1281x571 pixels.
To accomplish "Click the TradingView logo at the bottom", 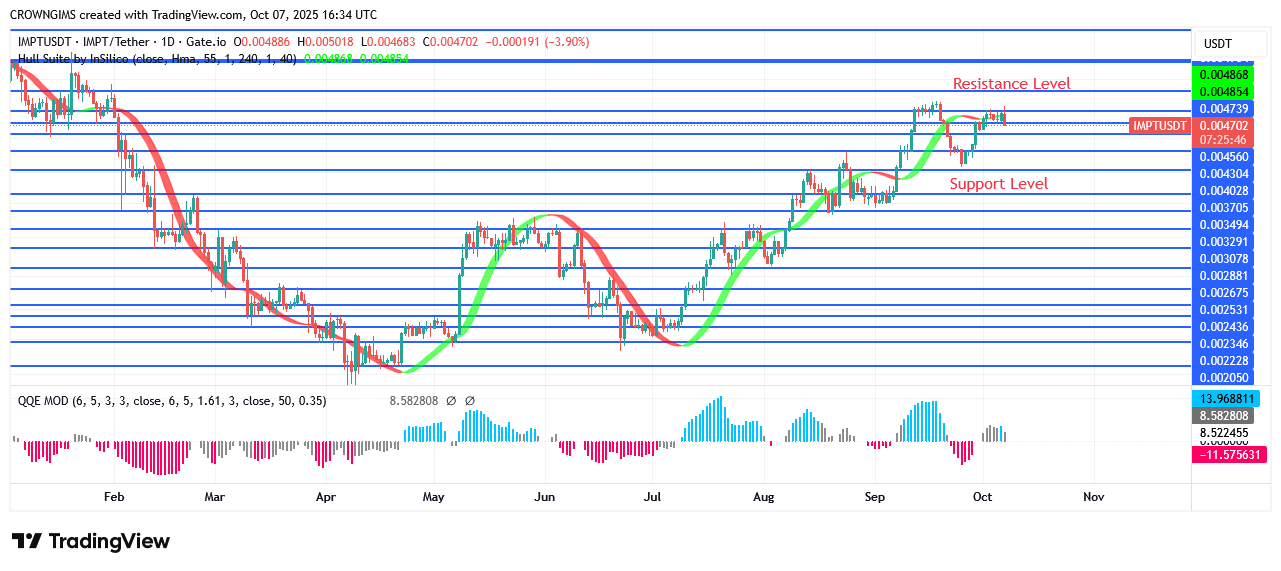I will point(91,541).
